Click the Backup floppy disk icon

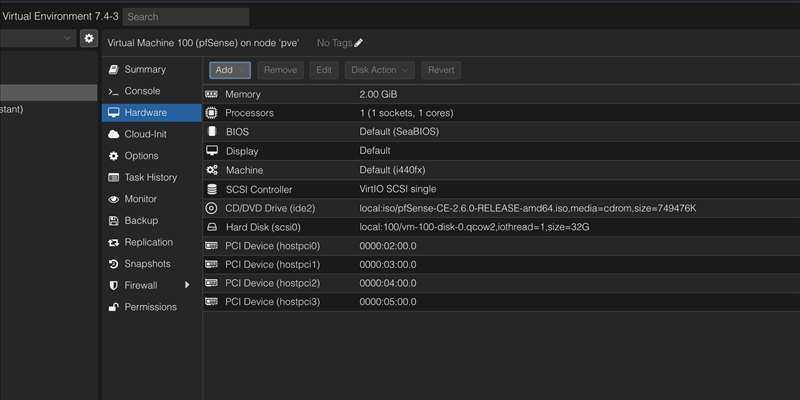coord(113,221)
